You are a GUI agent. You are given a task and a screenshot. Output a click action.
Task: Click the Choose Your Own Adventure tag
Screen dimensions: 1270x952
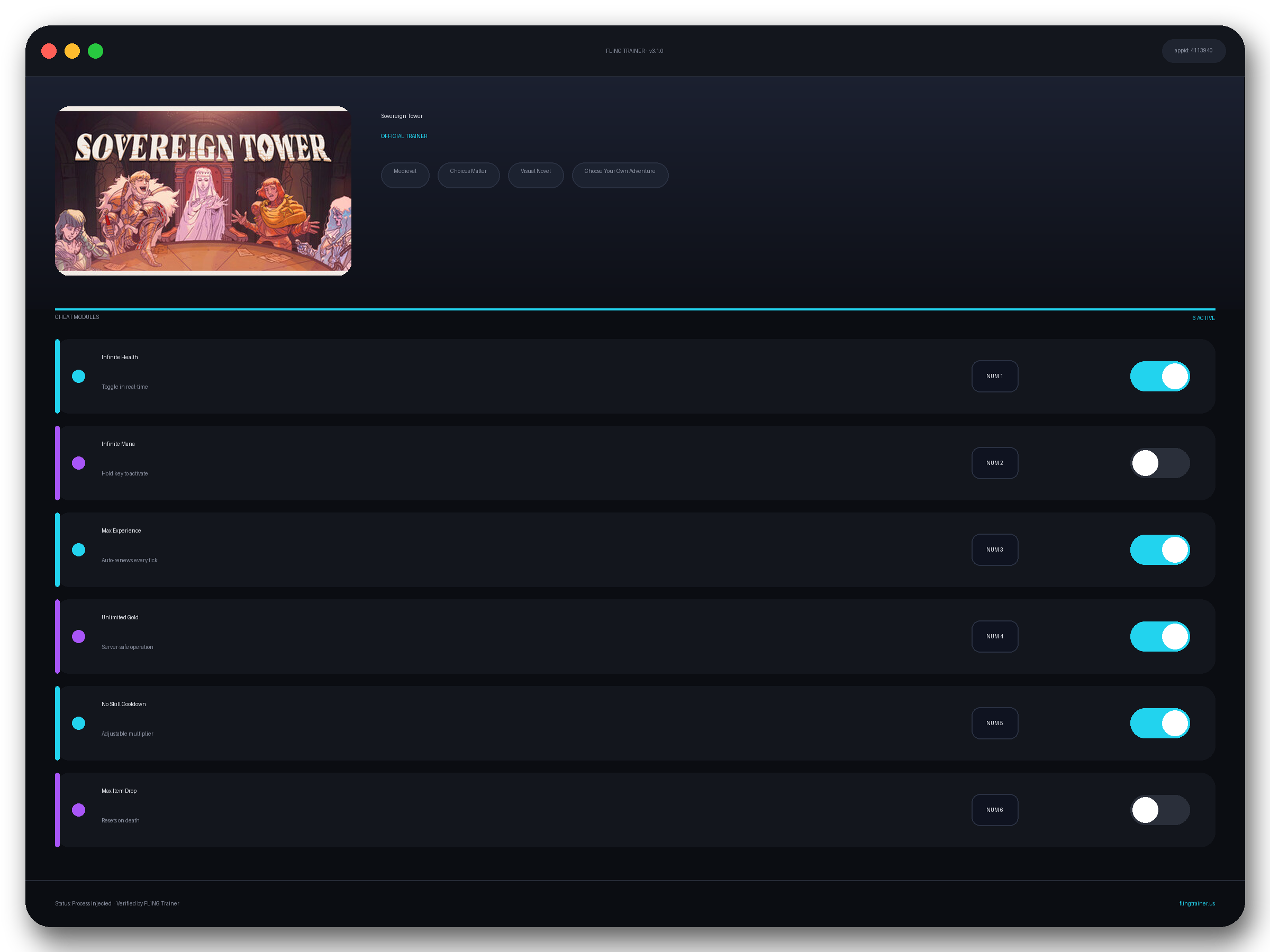click(x=620, y=175)
